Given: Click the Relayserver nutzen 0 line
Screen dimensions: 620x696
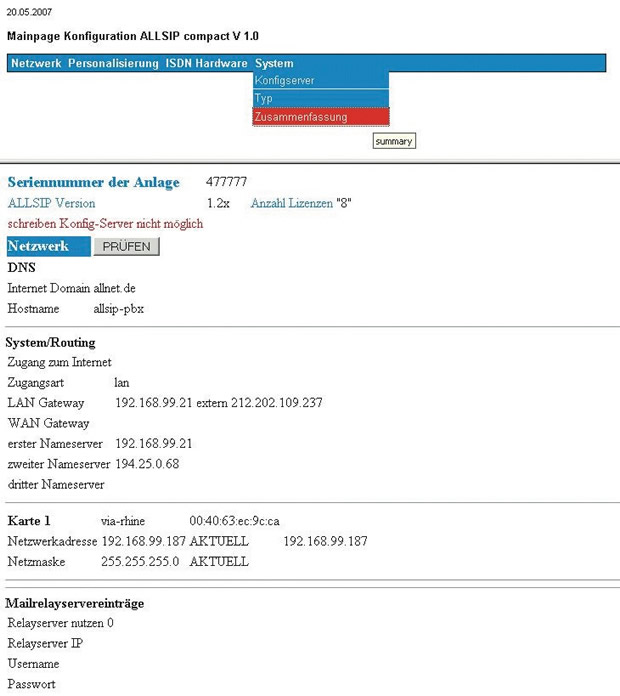Looking at the screenshot, I should click(x=60, y=623).
